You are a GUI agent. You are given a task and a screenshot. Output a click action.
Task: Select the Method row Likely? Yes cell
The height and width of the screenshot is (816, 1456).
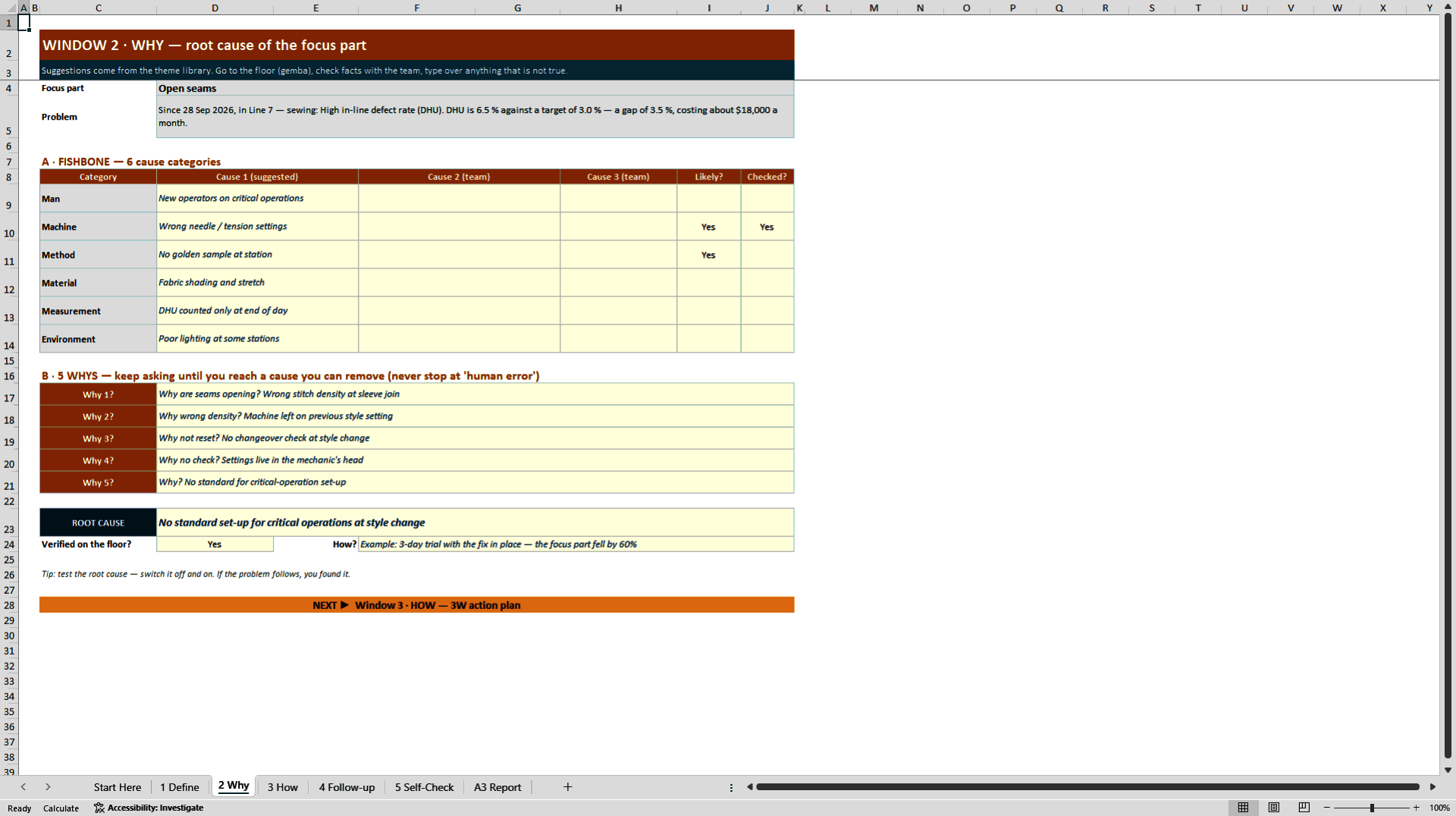coord(708,255)
